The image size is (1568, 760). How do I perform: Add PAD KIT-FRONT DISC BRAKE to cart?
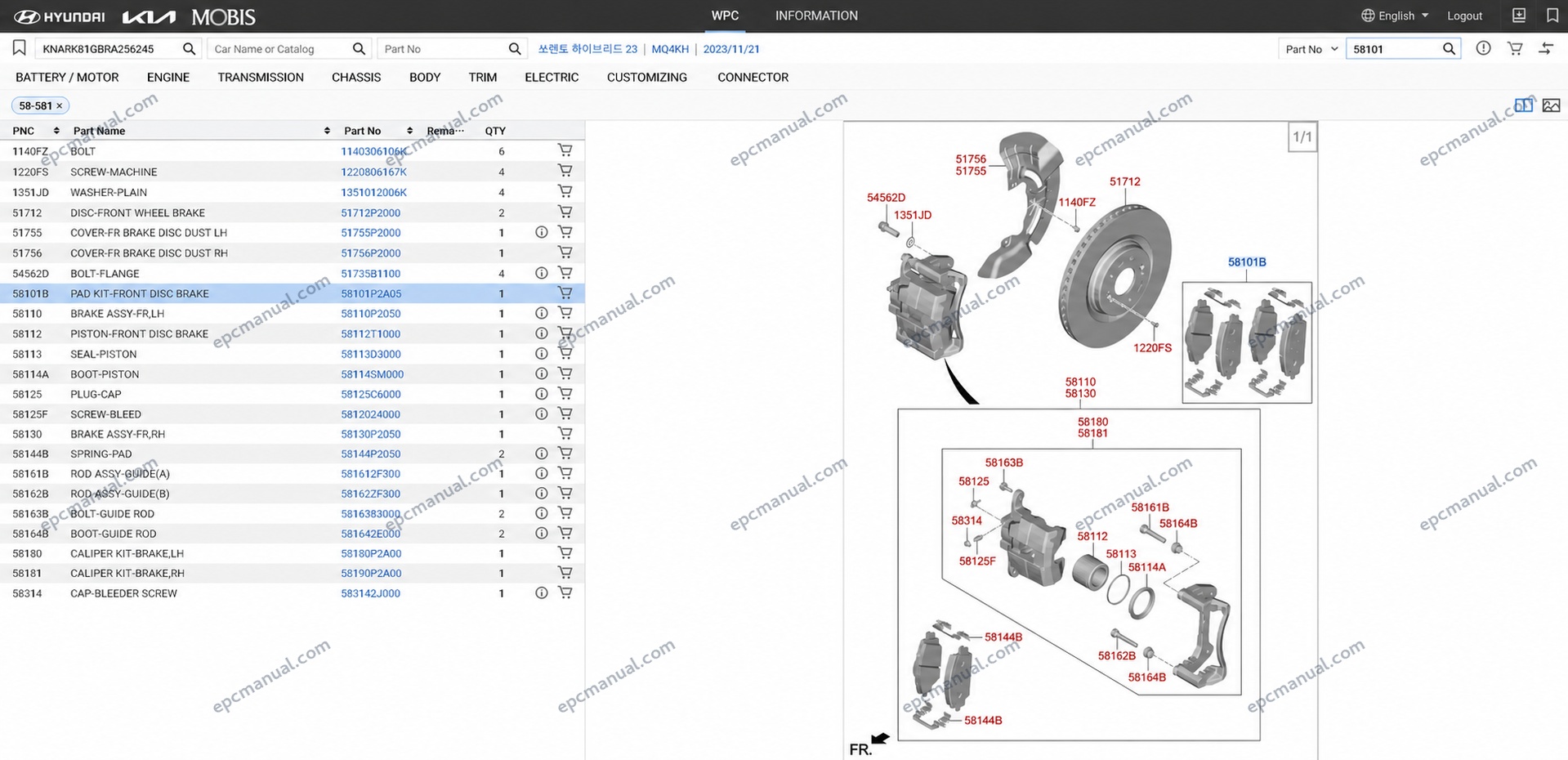coord(565,293)
